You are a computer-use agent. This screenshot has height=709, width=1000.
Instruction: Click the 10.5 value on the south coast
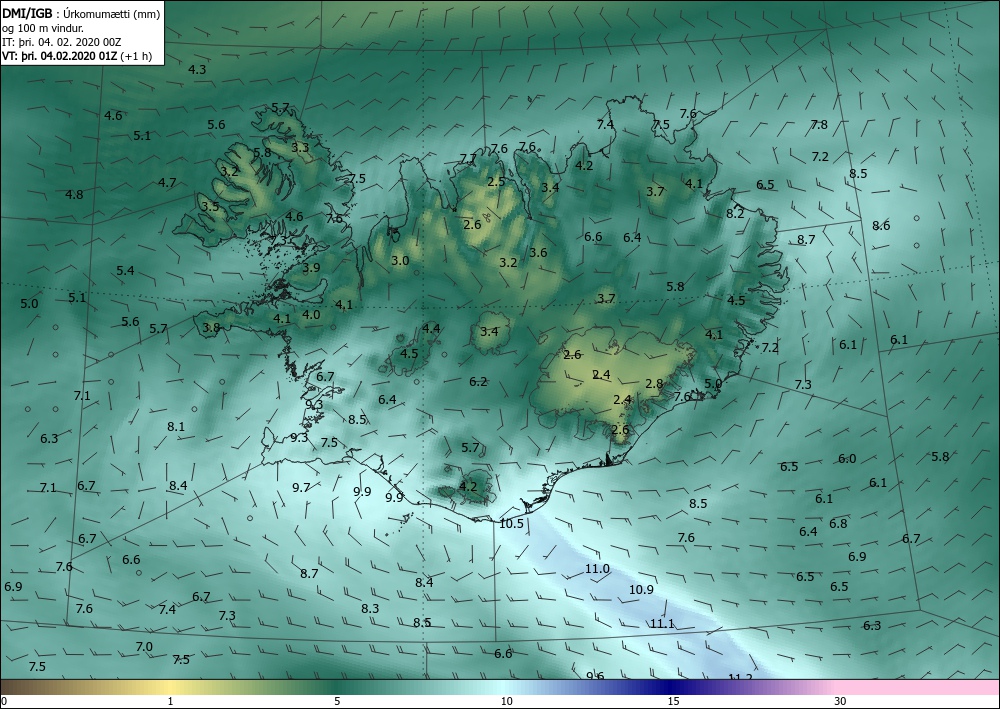point(511,523)
